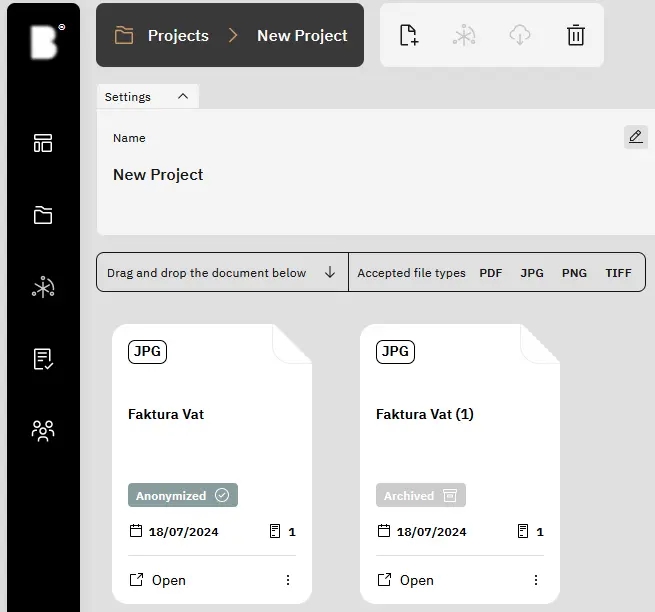Click the network hub icon in sidebar

(43, 287)
